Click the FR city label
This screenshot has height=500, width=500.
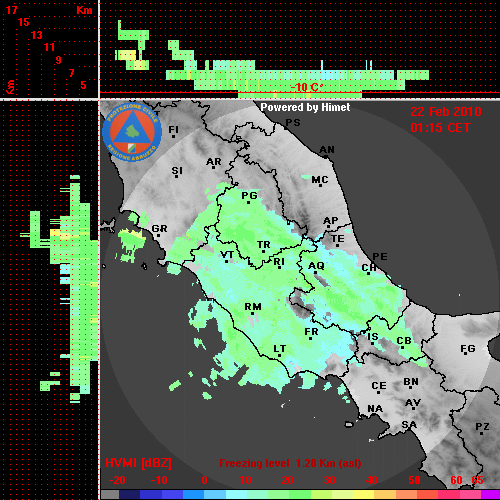coord(311,332)
